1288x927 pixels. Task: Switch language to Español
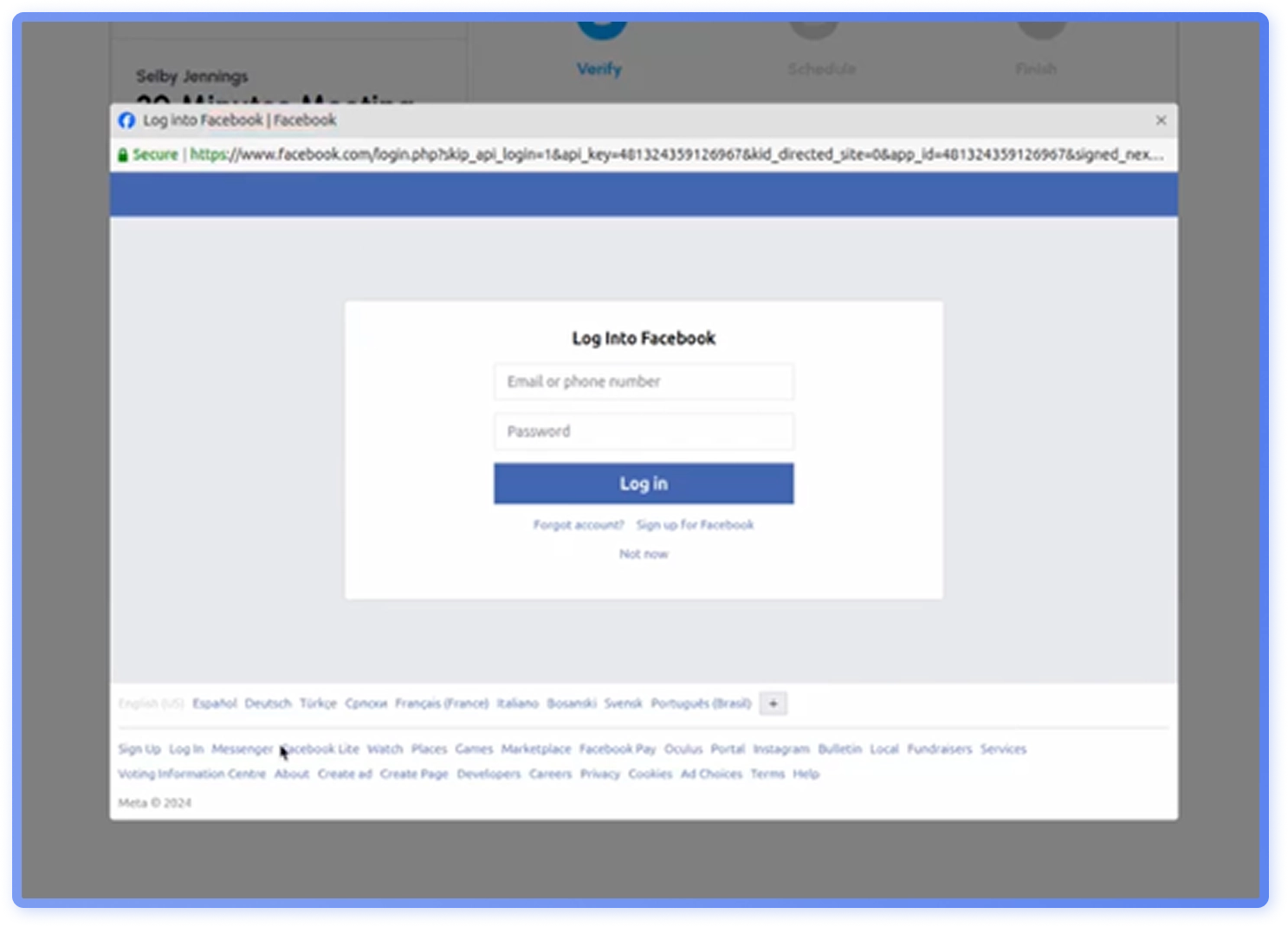pyautogui.click(x=214, y=703)
